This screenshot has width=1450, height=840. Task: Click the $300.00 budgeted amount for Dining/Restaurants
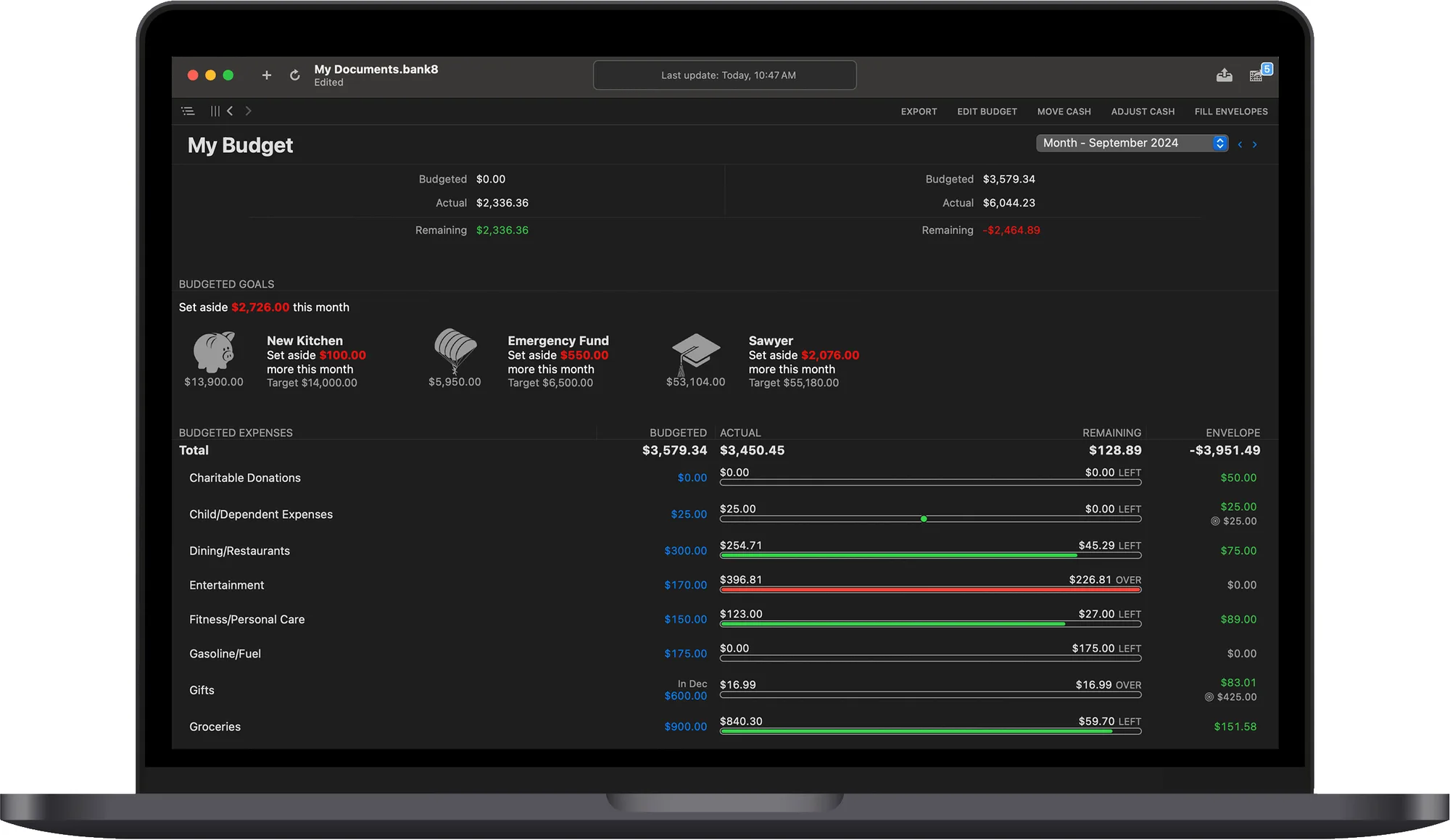[x=685, y=551]
